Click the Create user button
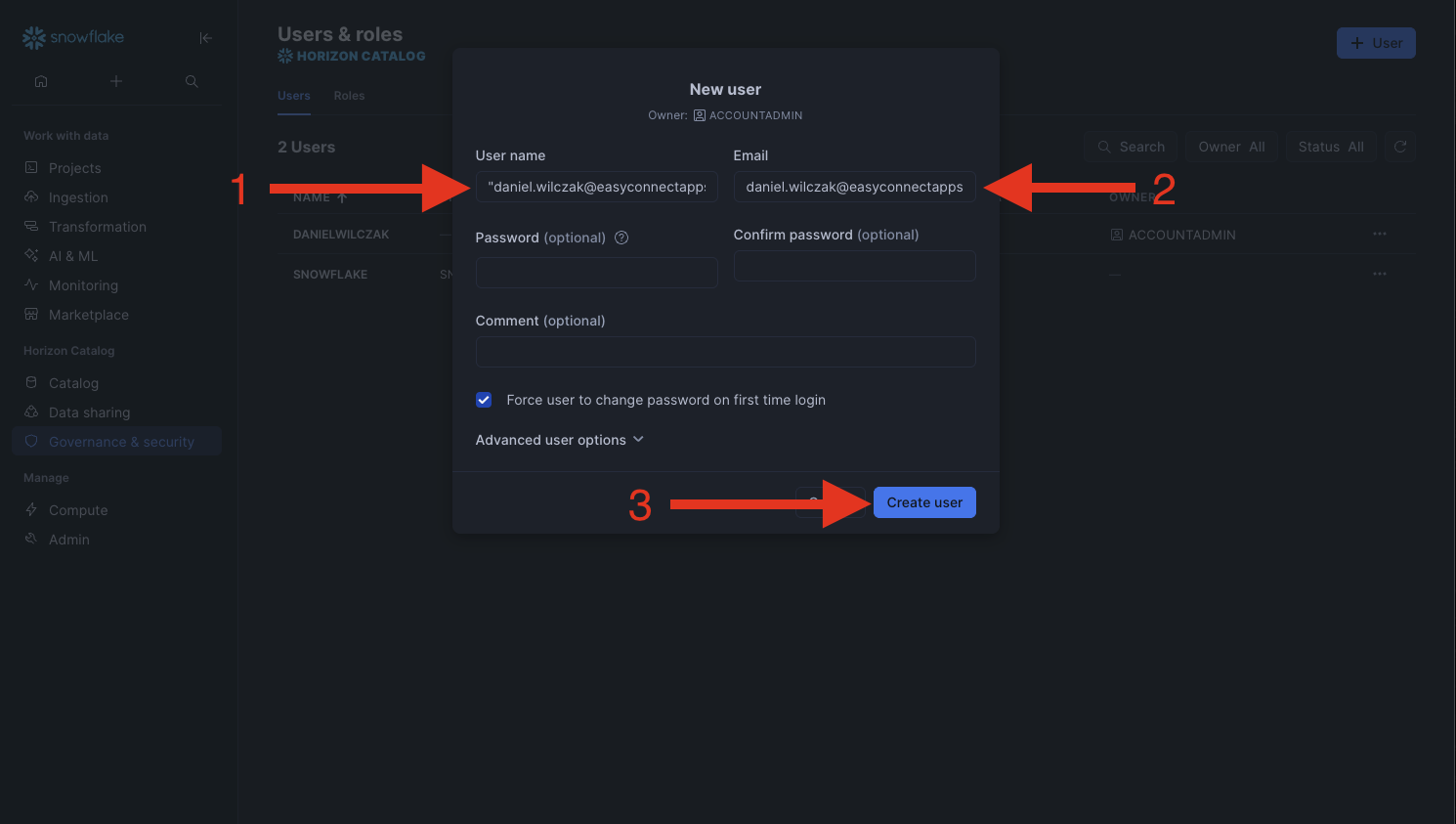 coord(924,502)
